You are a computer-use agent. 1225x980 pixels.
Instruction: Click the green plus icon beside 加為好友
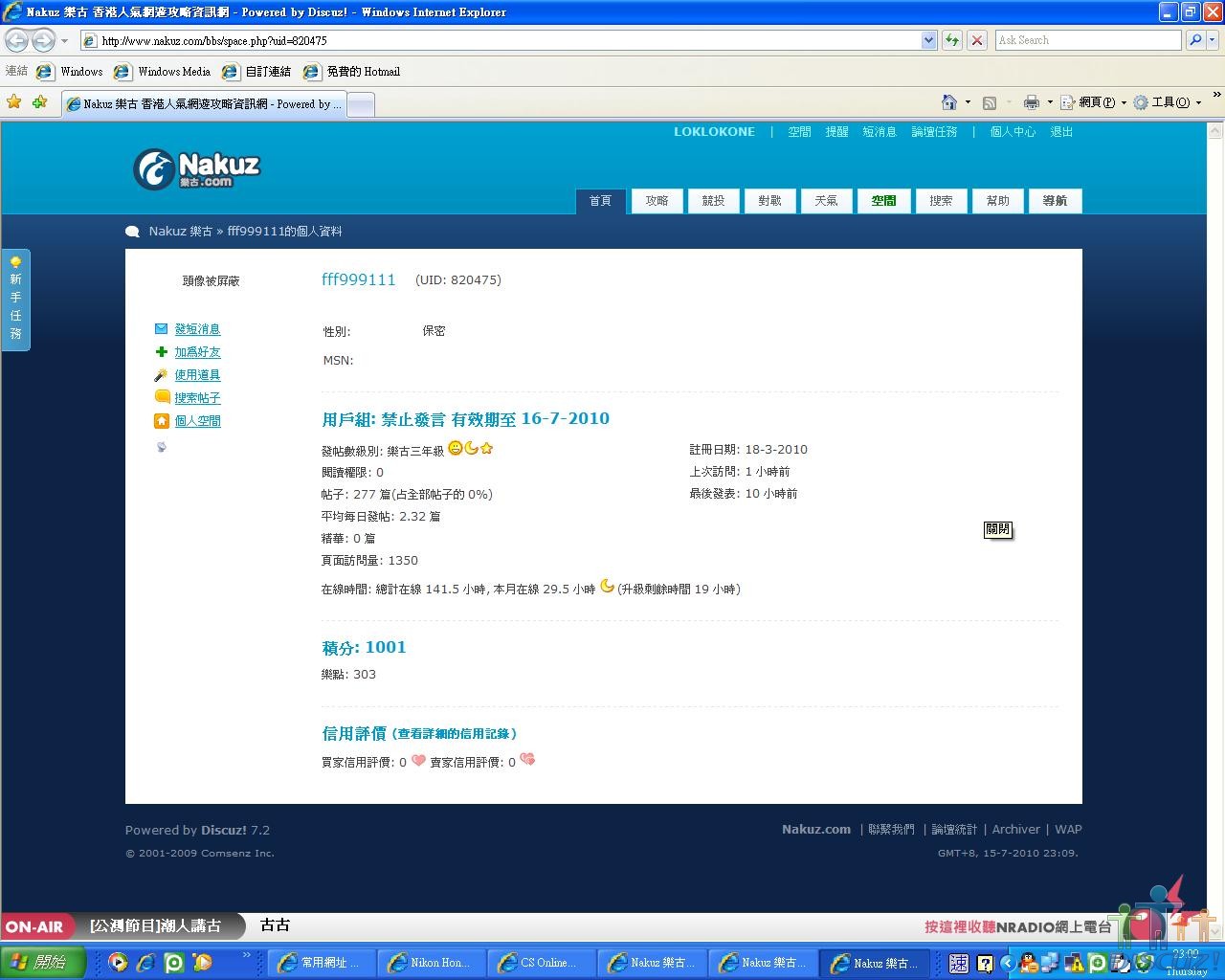pyautogui.click(x=161, y=352)
